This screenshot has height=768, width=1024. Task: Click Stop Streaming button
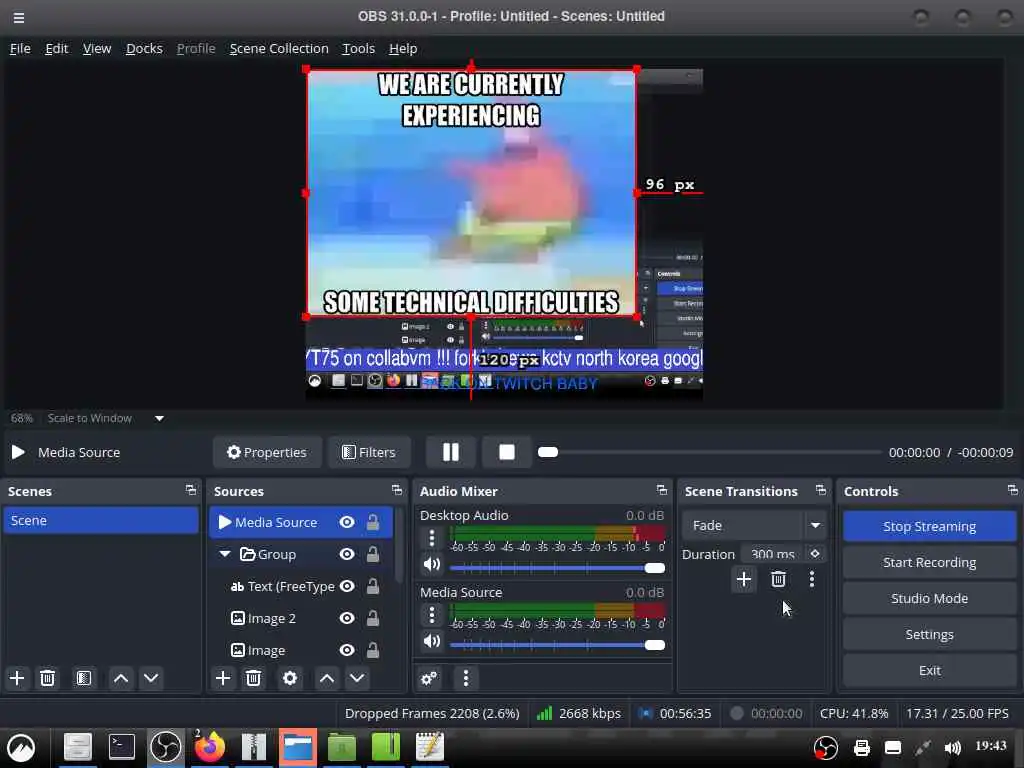pos(929,526)
